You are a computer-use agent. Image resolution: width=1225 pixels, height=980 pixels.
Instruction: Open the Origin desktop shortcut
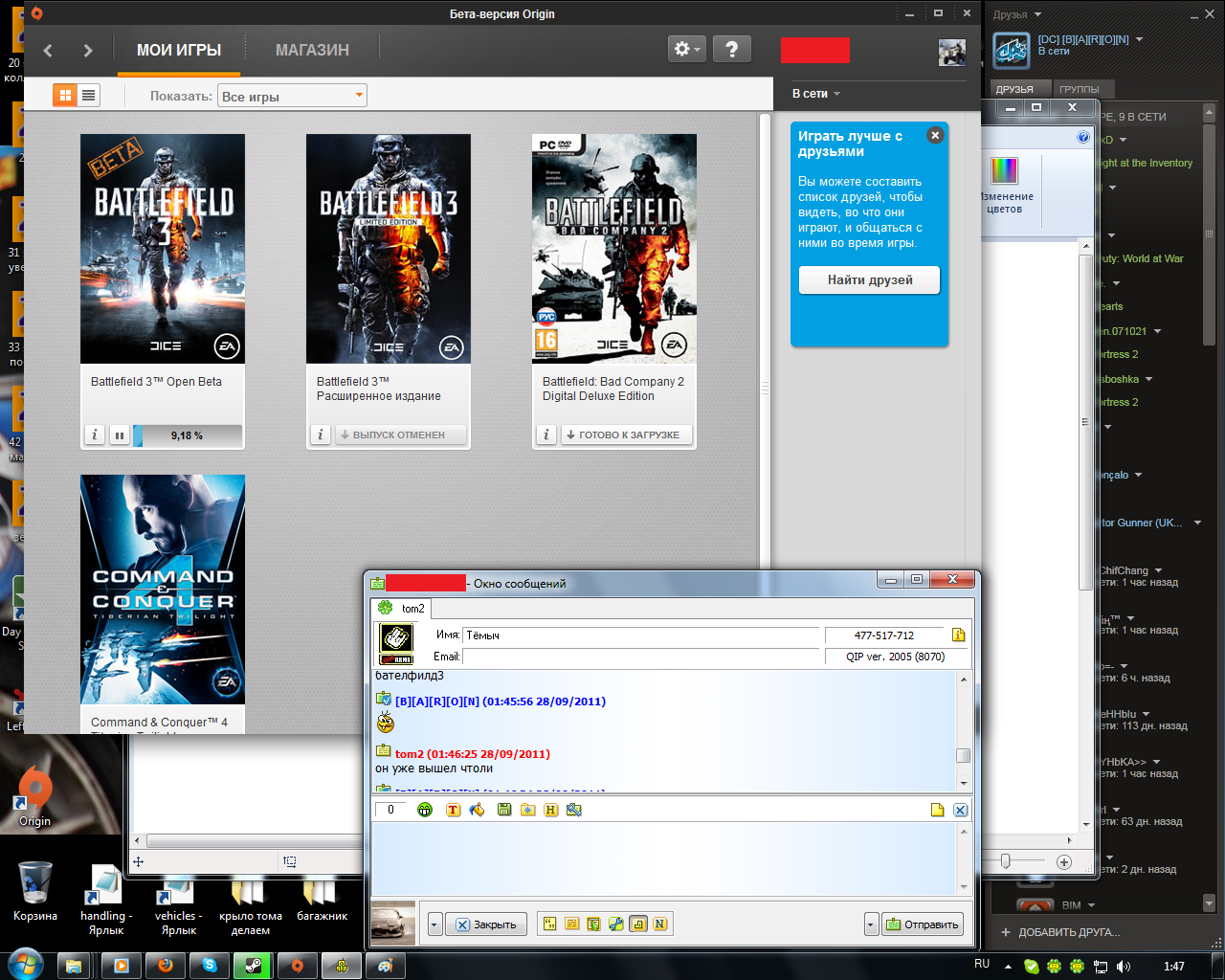click(x=34, y=795)
